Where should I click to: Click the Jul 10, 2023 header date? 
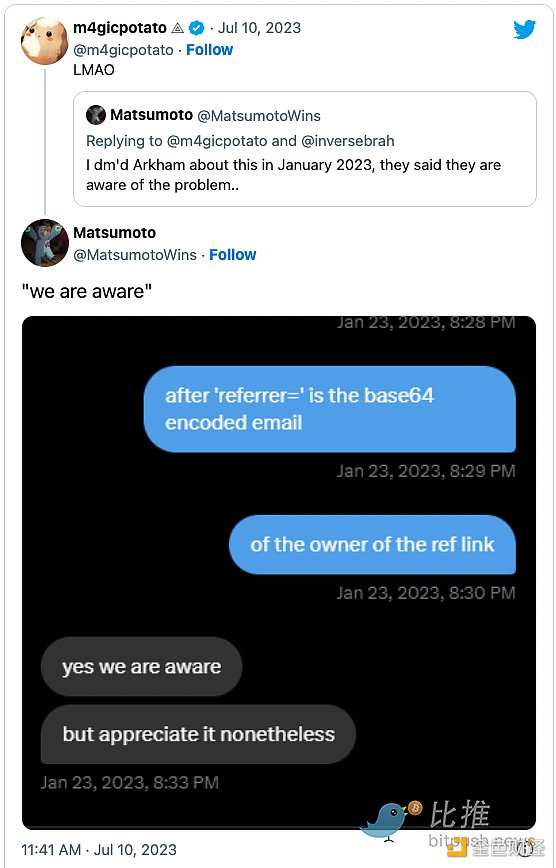pos(259,28)
